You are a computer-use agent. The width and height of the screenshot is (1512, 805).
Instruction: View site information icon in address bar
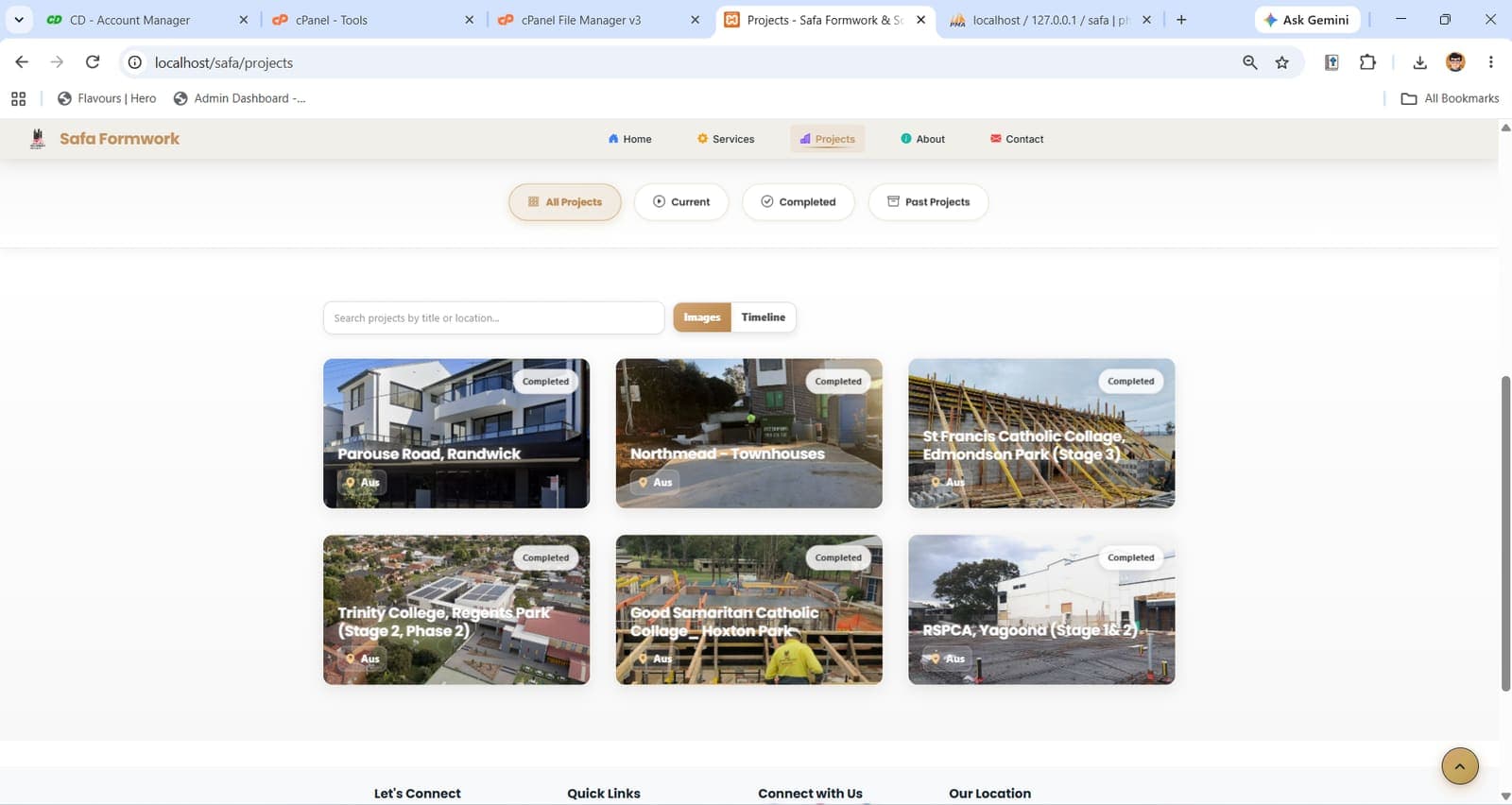click(135, 62)
